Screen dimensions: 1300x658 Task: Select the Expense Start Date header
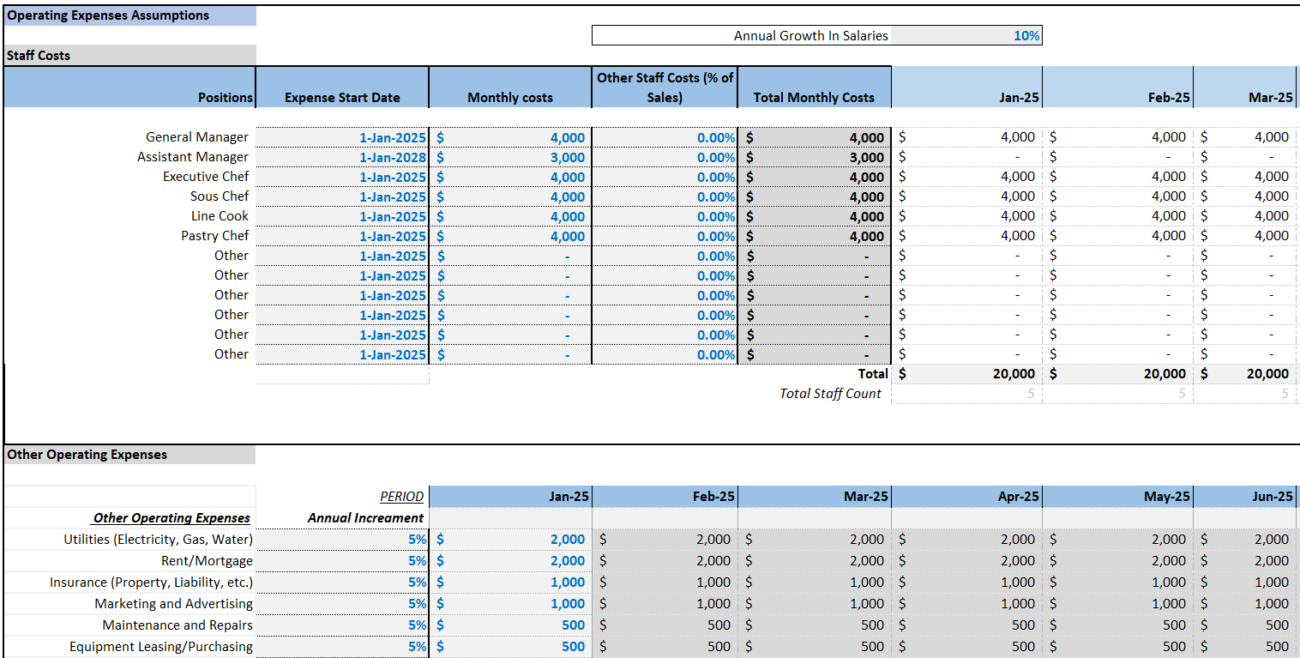click(342, 87)
